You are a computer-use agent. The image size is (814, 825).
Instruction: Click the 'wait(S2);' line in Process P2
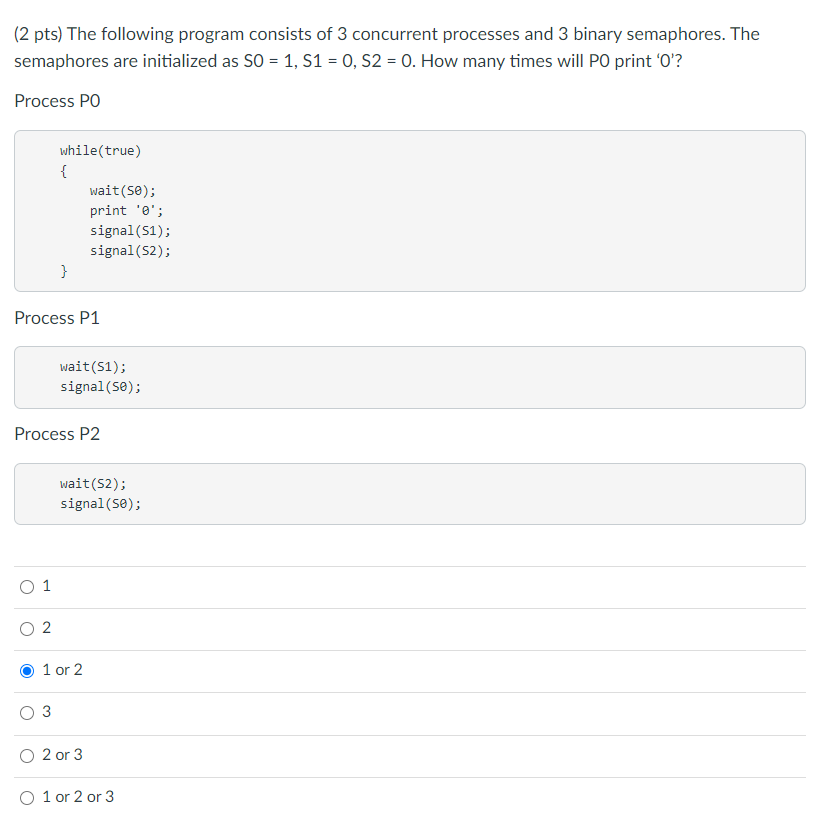[93, 484]
